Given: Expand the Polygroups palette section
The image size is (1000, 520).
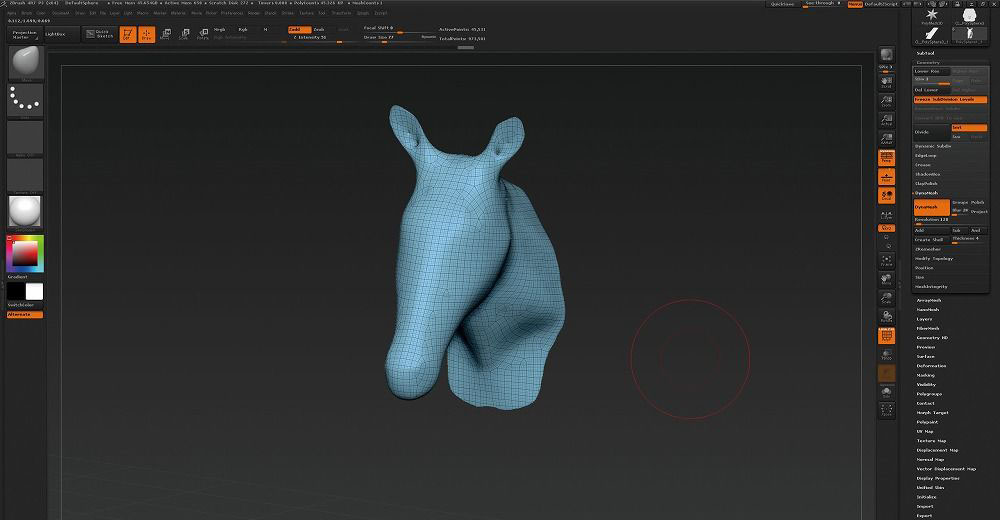Looking at the screenshot, I should [929, 394].
